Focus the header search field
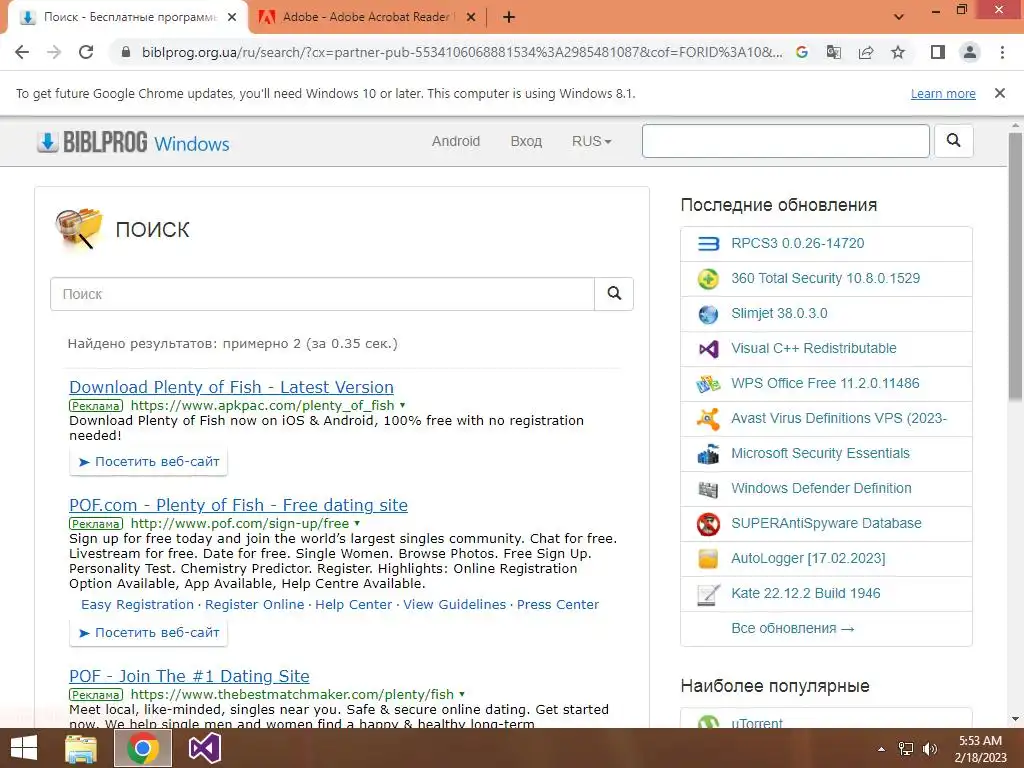The image size is (1024, 768). point(786,141)
